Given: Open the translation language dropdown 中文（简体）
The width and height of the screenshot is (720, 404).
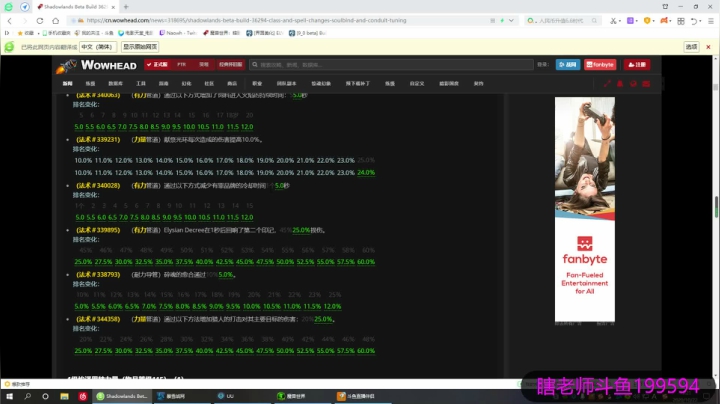Looking at the screenshot, I should point(97,47).
